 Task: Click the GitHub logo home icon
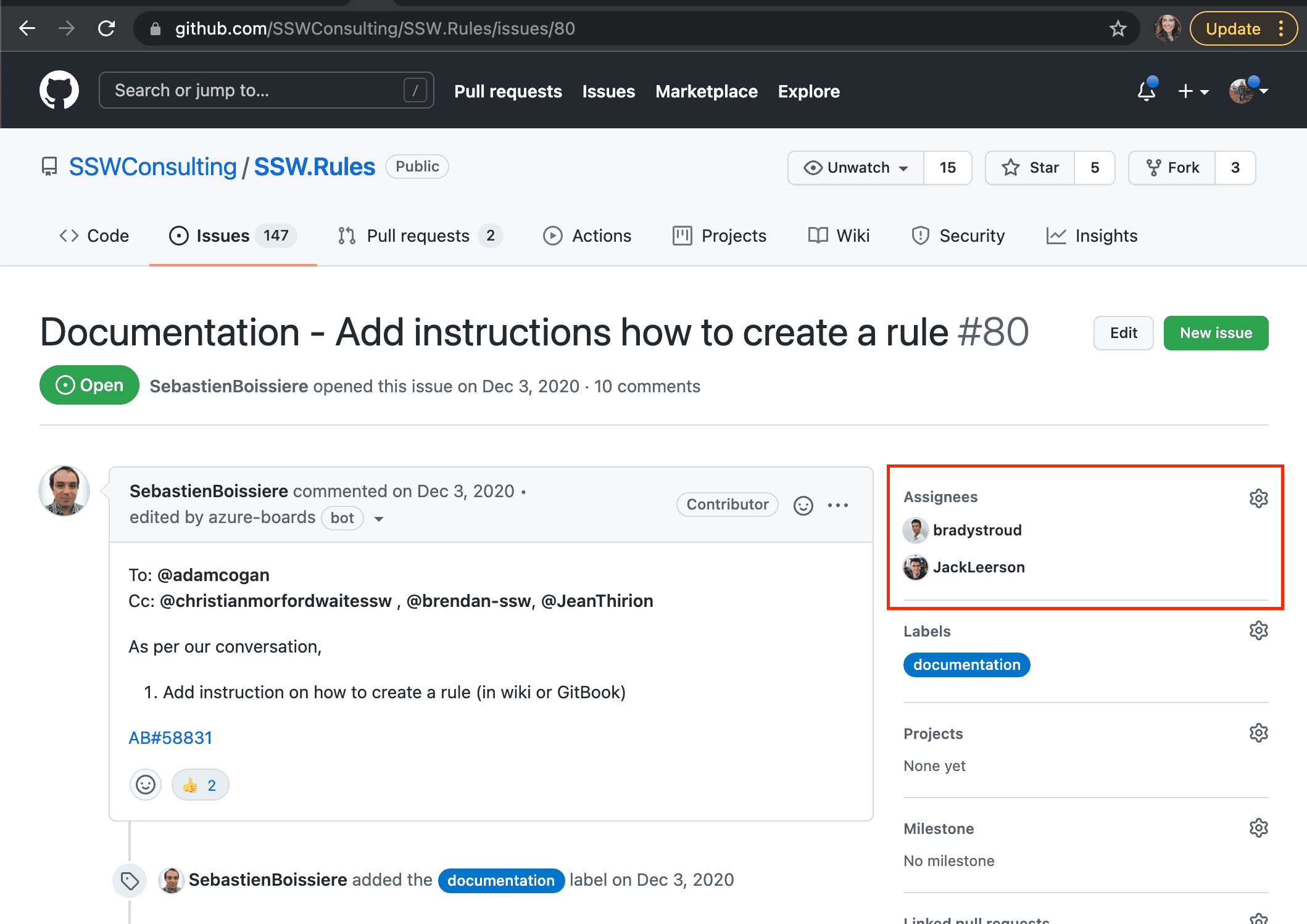[x=59, y=91]
